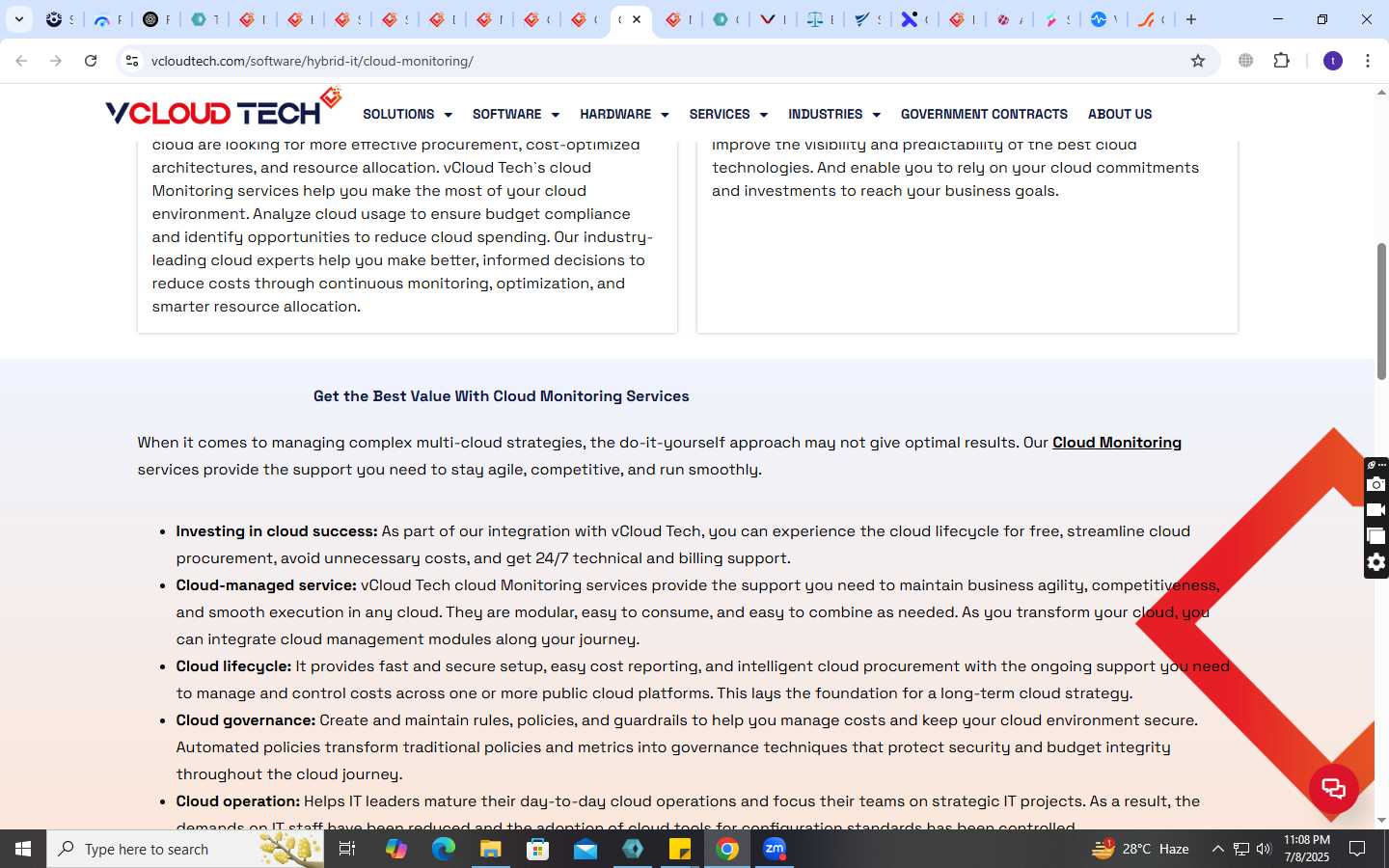Click the scrollbar down arrow

1381,821
